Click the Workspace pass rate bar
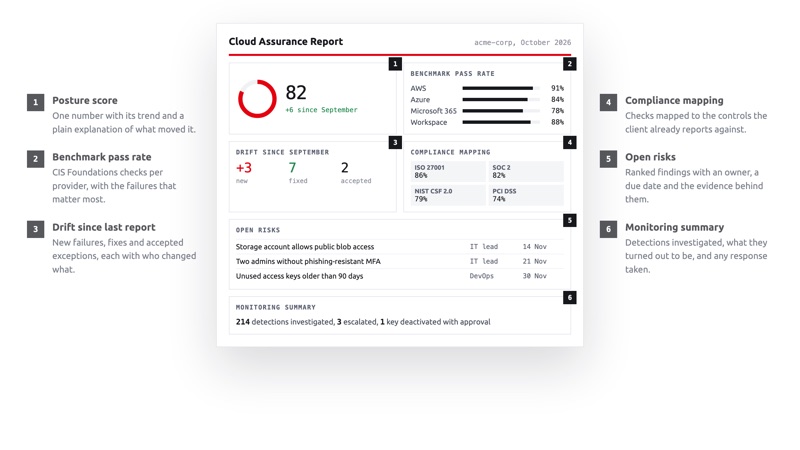The width and height of the screenshot is (800, 450). click(x=501, y=122)
